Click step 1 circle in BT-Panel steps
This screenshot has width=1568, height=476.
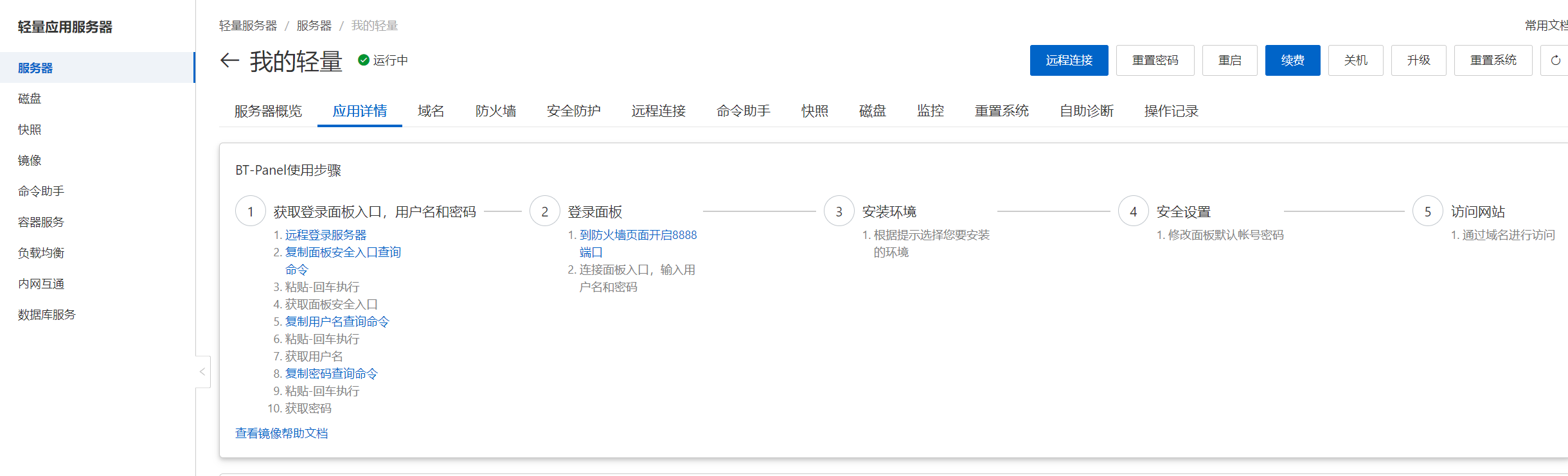tap(251, 211)
